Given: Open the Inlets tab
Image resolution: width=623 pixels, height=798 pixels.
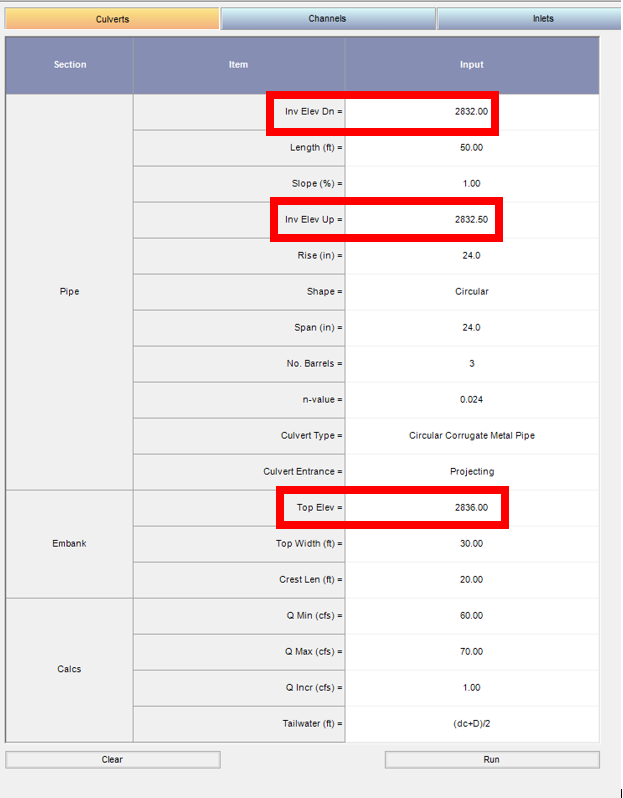Looking at the screenshot, I should coord(528,18).
